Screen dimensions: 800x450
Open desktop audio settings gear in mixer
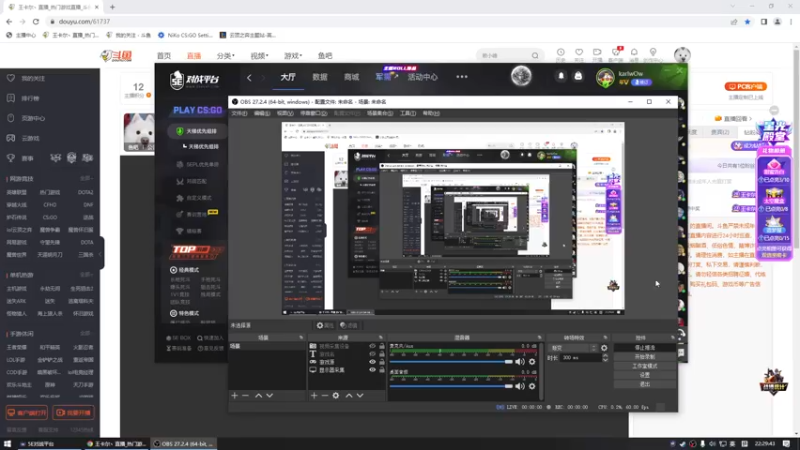532,386
